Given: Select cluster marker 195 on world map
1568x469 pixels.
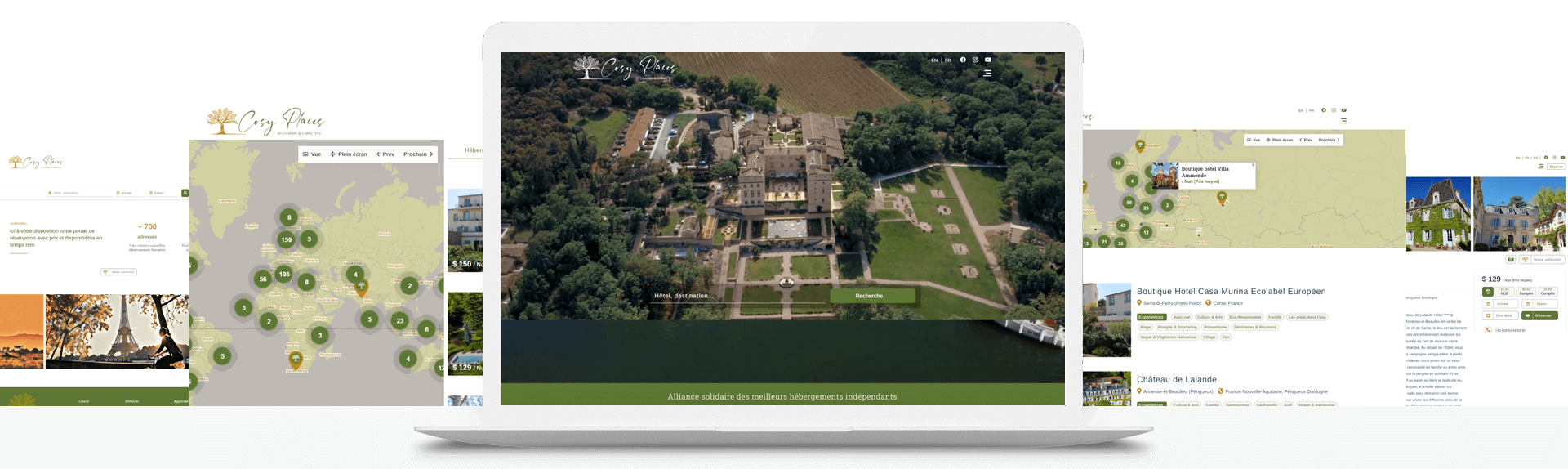Looking at the screenshot, I should 283,274.
